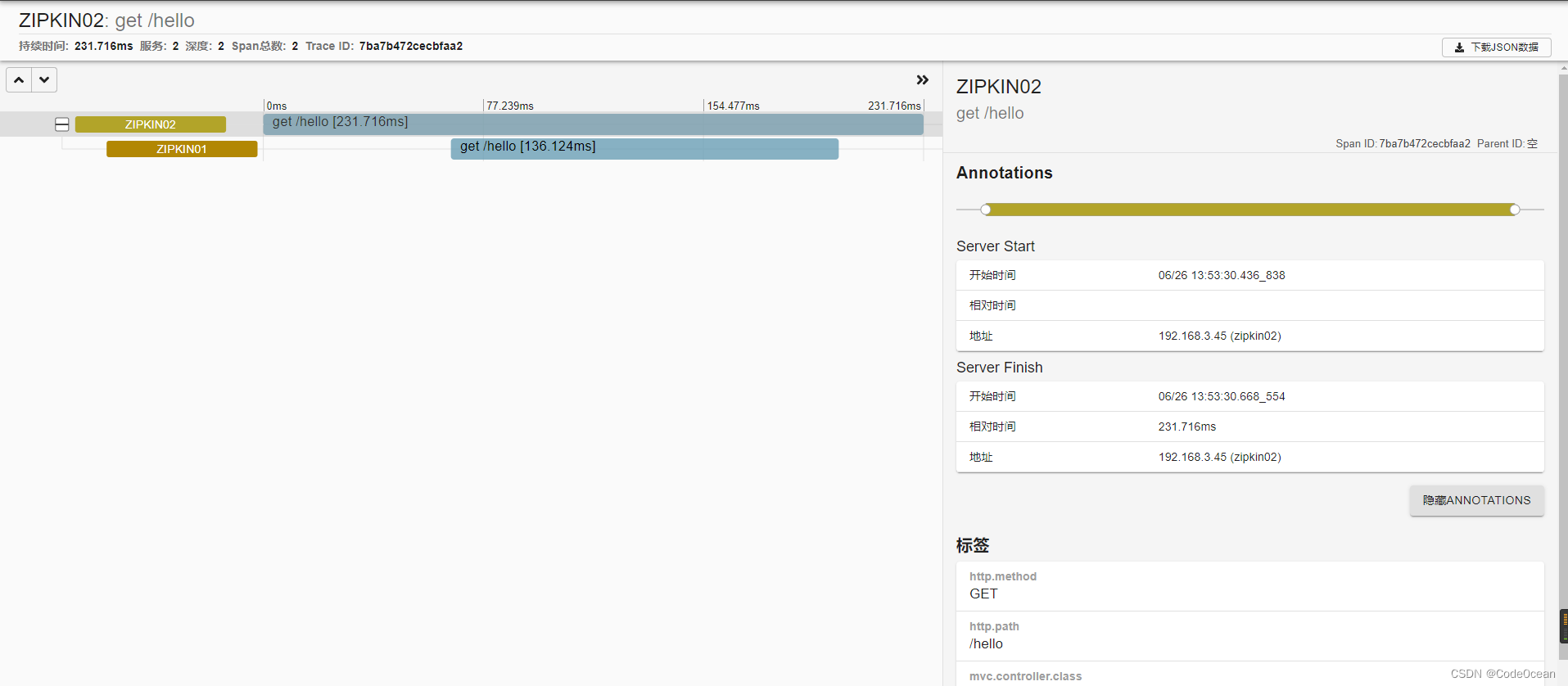Image resolution: width=1568 pixels, height=686 pixels.
Task: Click the relative time 231.716ms value
Action: point(1187,426)
